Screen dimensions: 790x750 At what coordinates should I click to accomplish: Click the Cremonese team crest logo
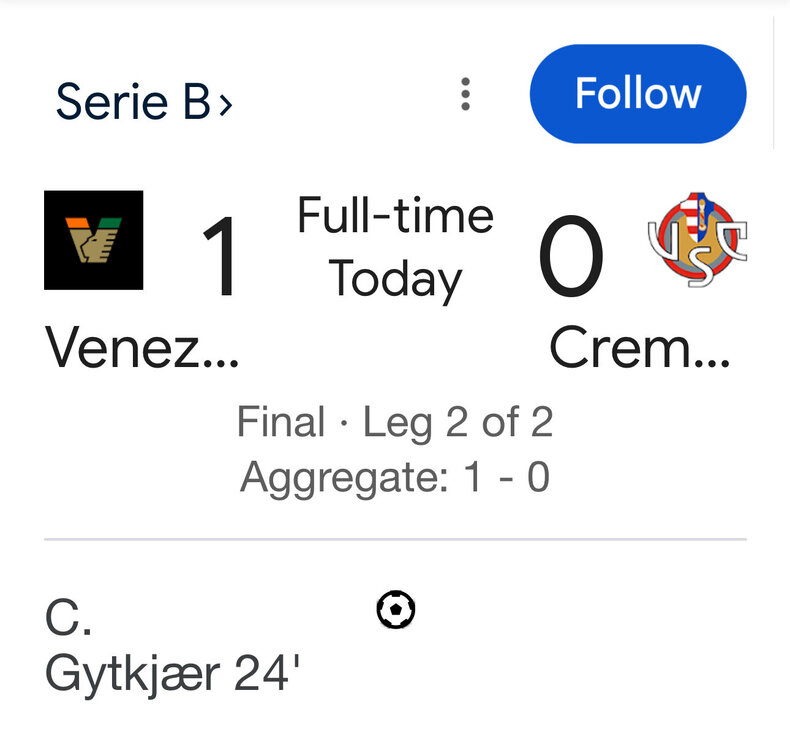(x=697, y=240)
